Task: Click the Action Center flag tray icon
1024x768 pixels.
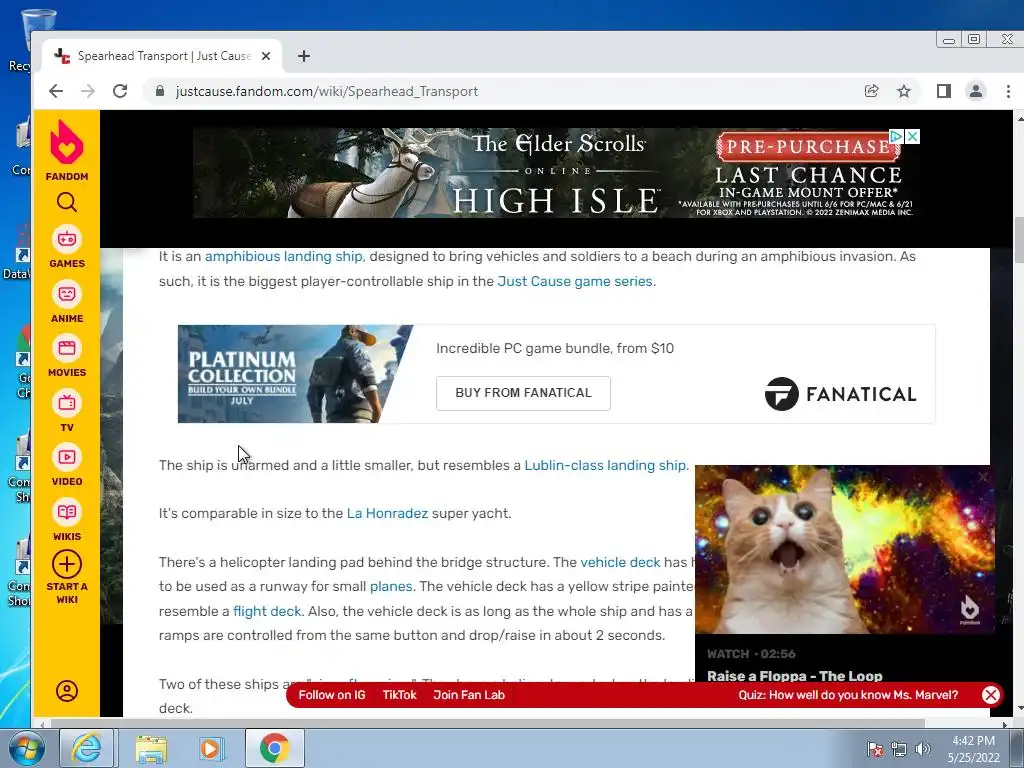Action: 874,749
